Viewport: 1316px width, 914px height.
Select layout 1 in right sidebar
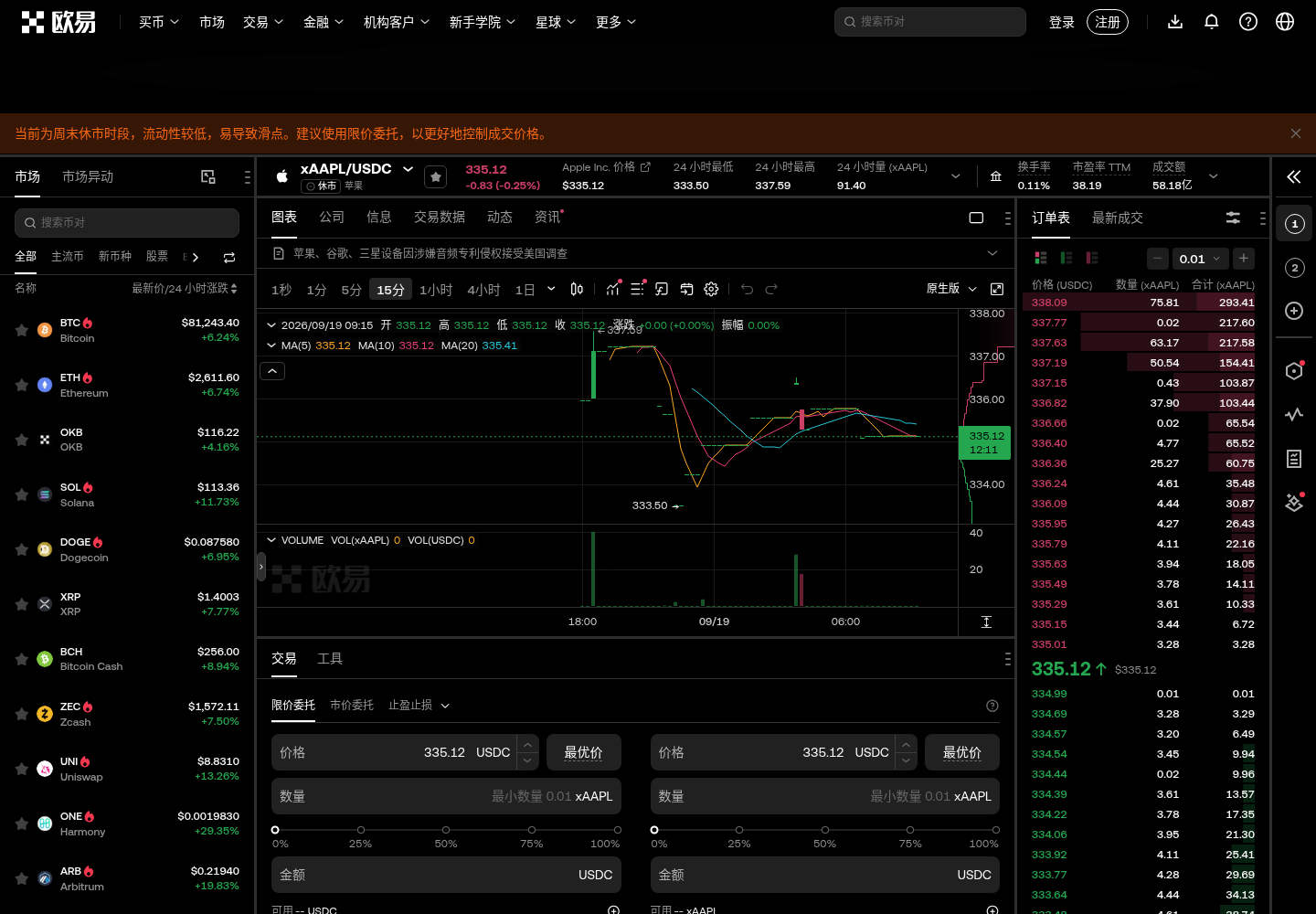pyautogui.click(x=1294, y=224)
